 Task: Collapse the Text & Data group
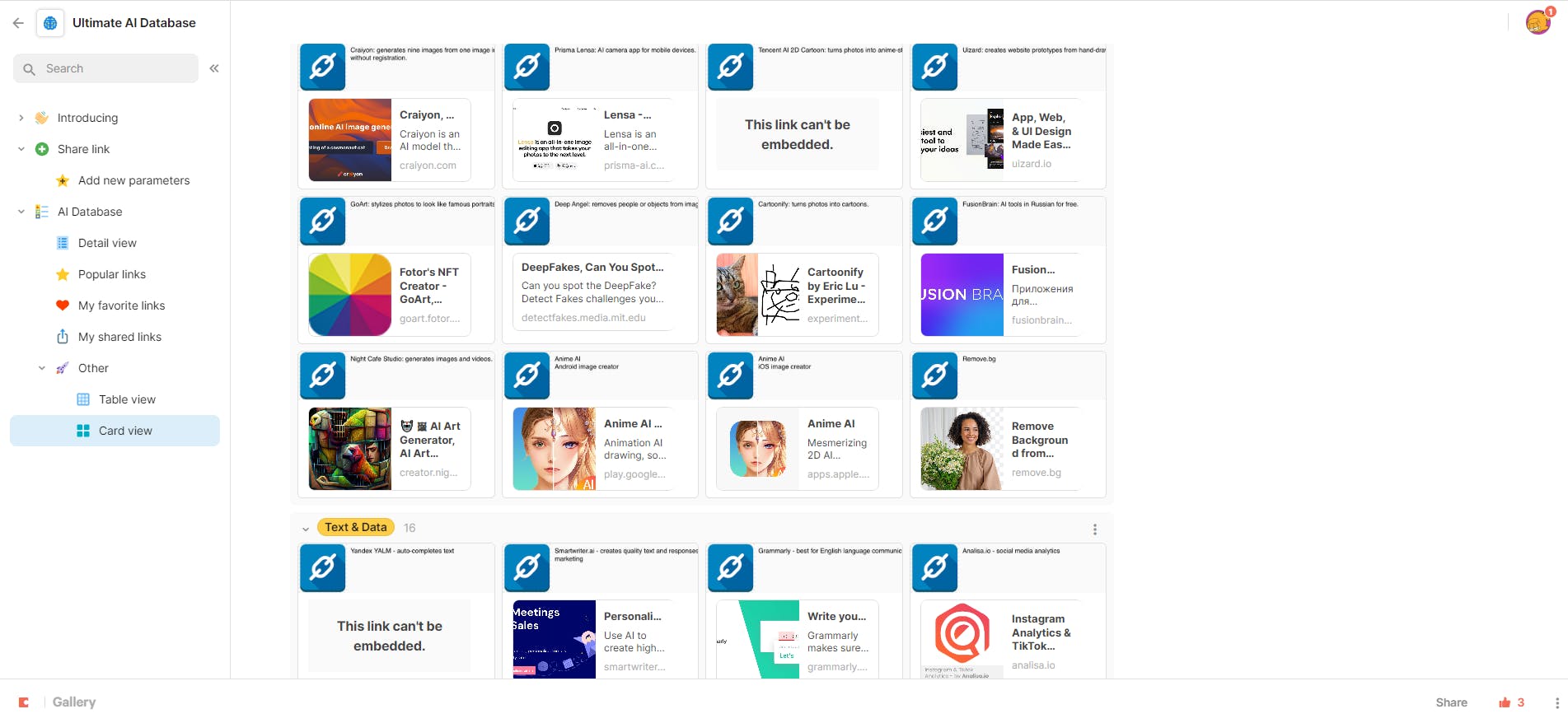click(x=306, y=529)
